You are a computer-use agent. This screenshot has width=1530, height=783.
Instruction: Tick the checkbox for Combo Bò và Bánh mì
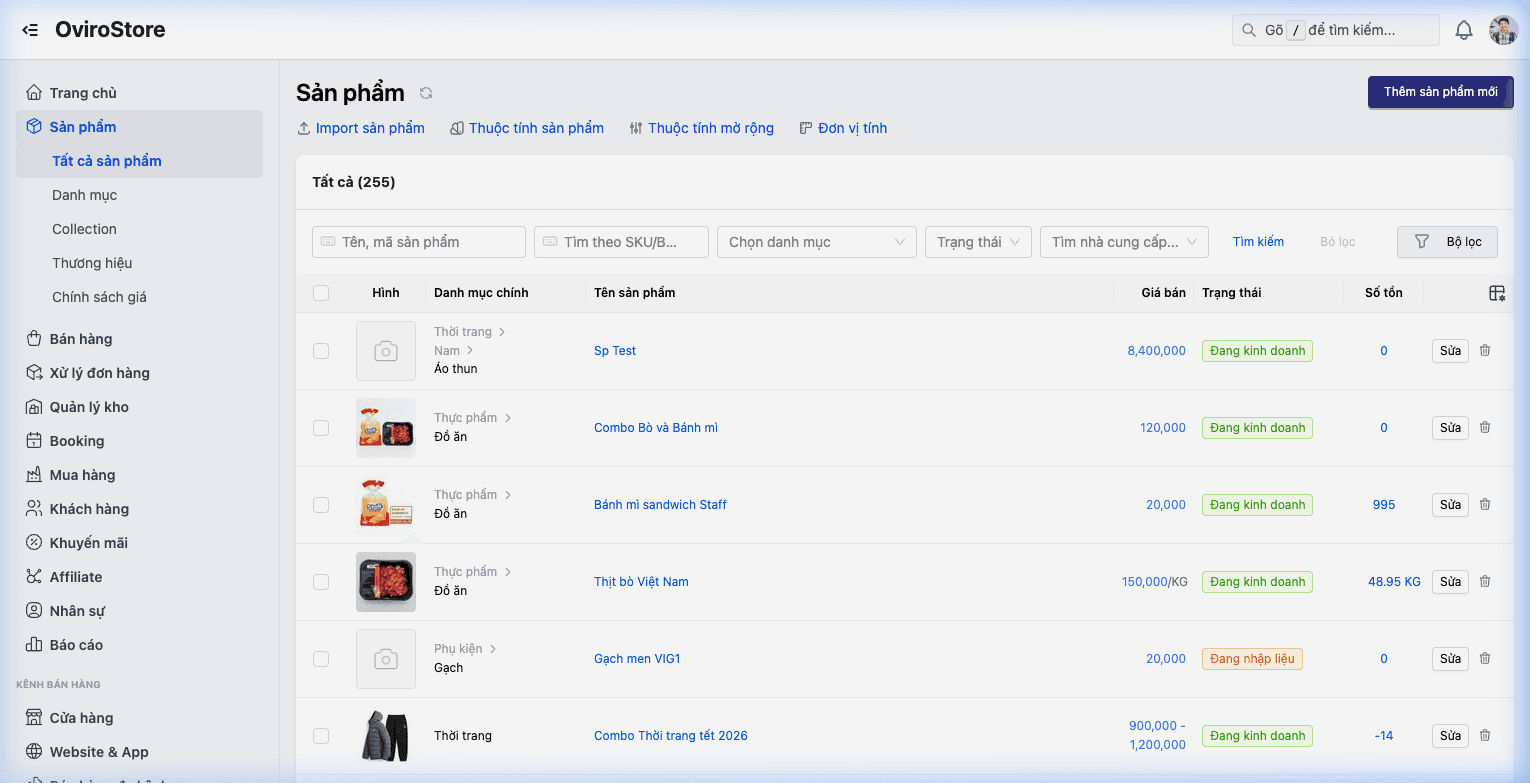pos(321,427)
